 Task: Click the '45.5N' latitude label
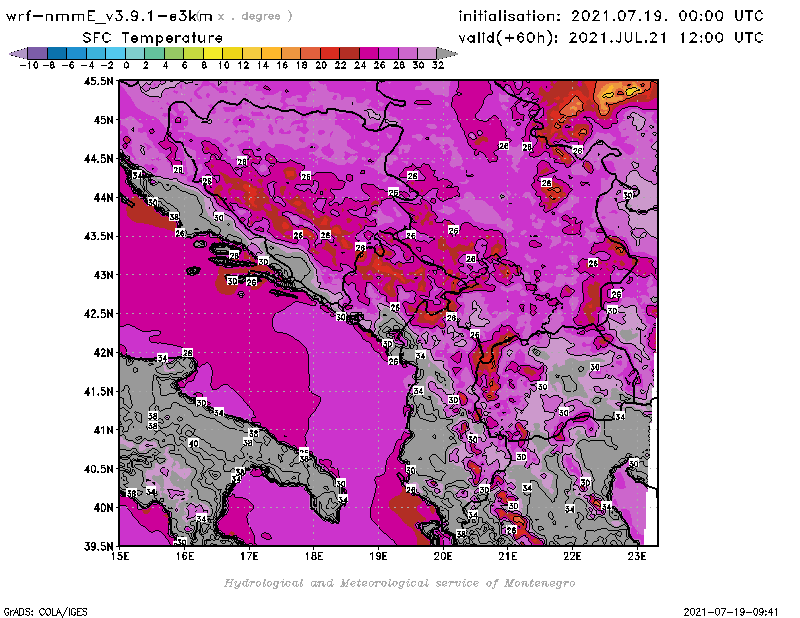click(98, 81)
